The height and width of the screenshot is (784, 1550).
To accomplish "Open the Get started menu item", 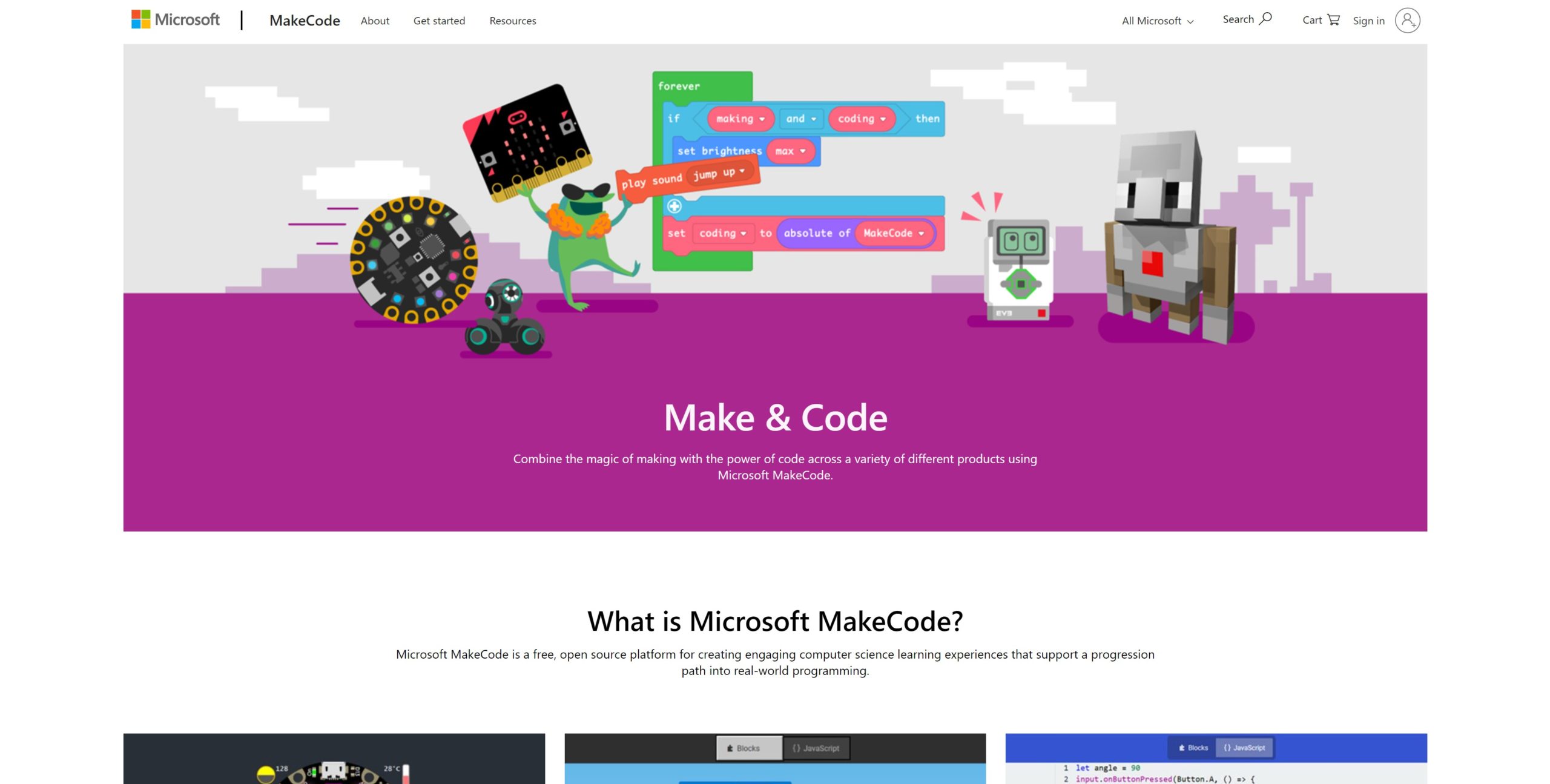I will (x=438, y=19).
